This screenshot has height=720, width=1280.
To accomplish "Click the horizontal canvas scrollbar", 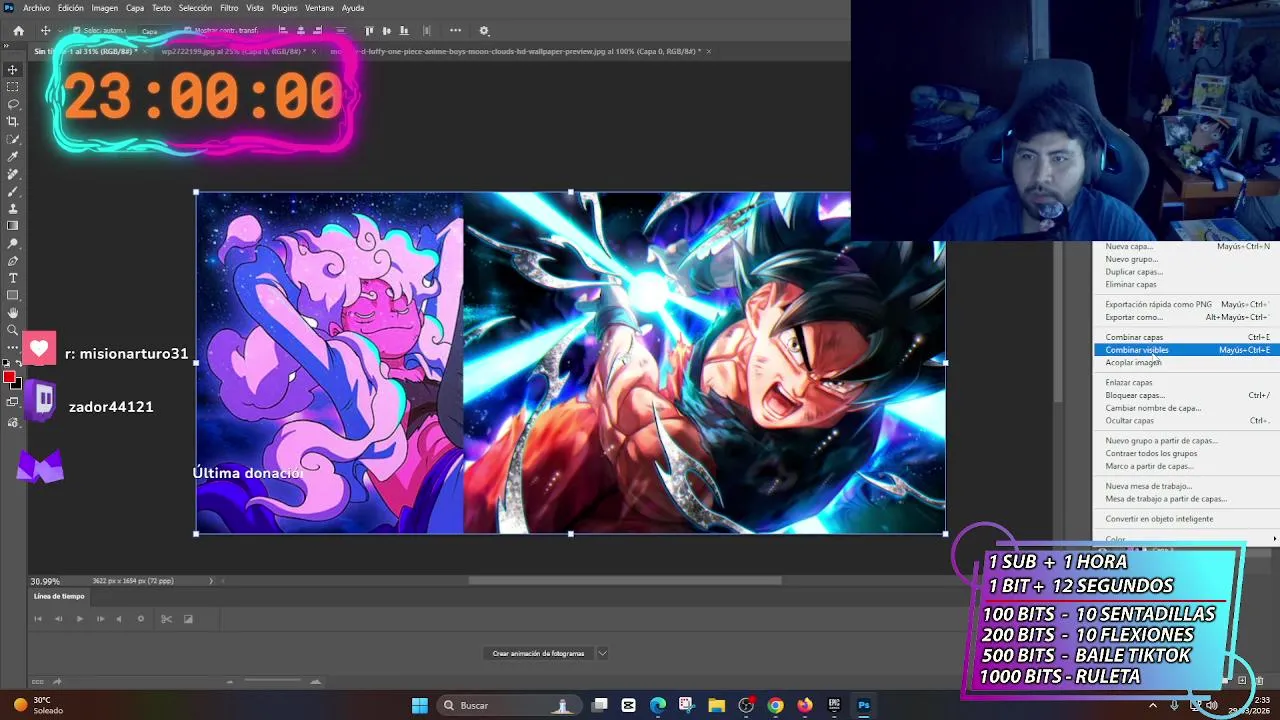I will pos(625,581).
